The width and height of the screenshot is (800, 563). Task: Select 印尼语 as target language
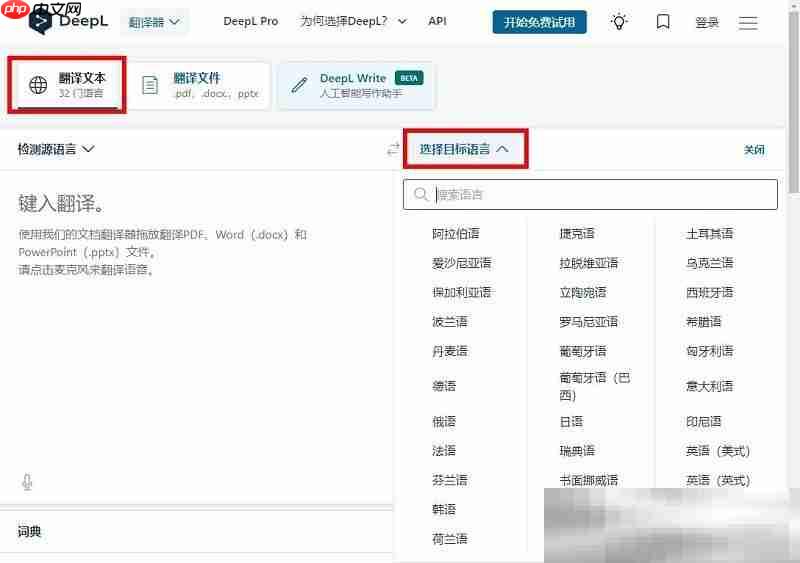[x=704, y=422]
